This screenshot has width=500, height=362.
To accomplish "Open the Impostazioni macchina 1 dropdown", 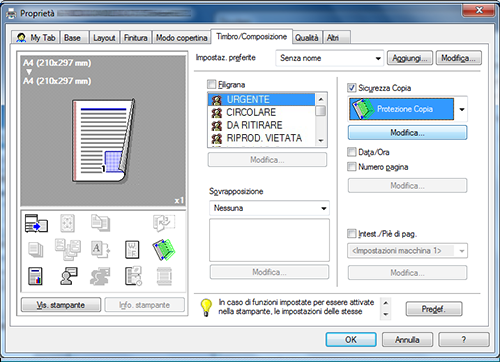I will tap(408, 251).
